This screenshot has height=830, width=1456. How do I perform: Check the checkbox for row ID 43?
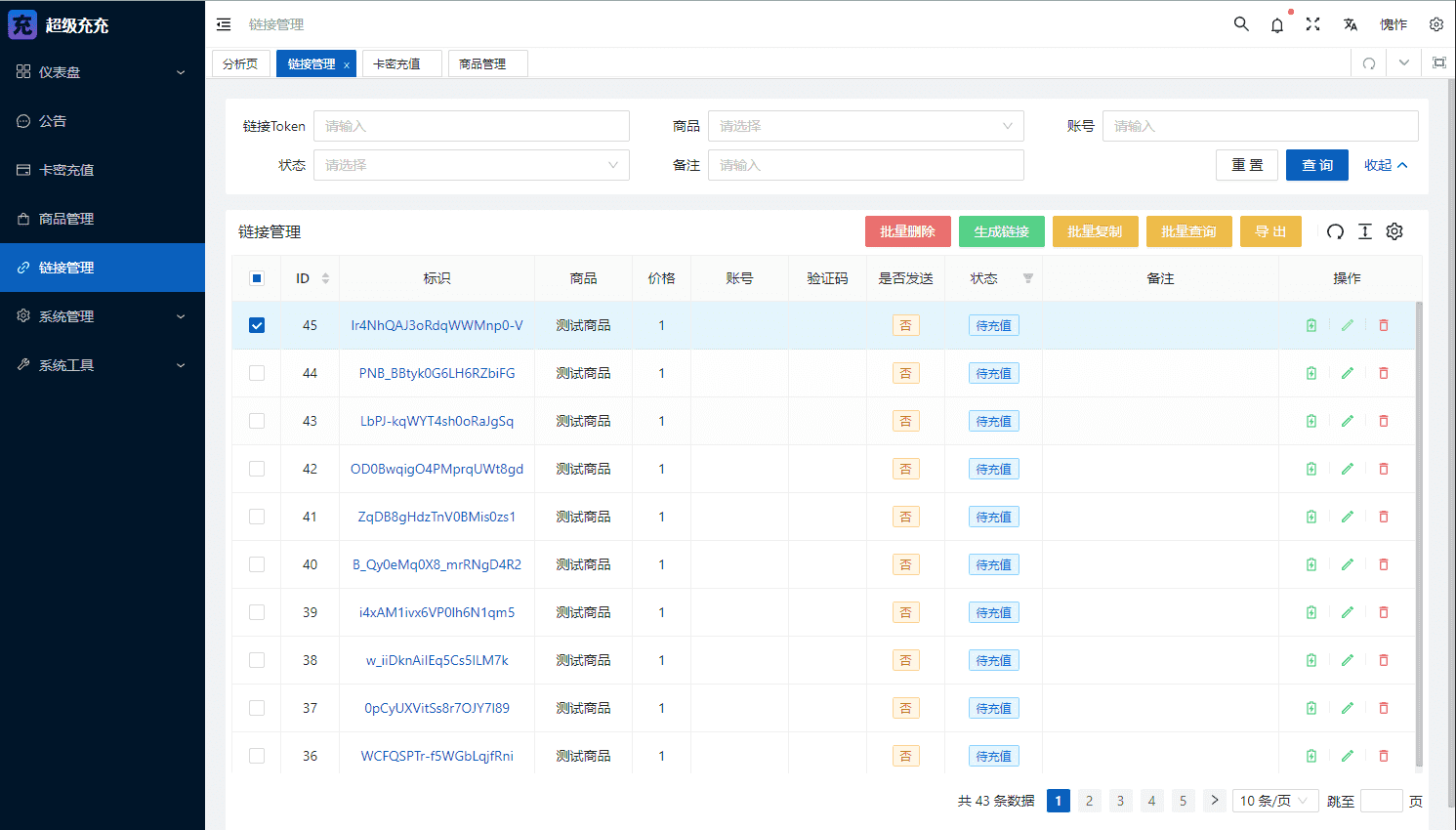257,421
